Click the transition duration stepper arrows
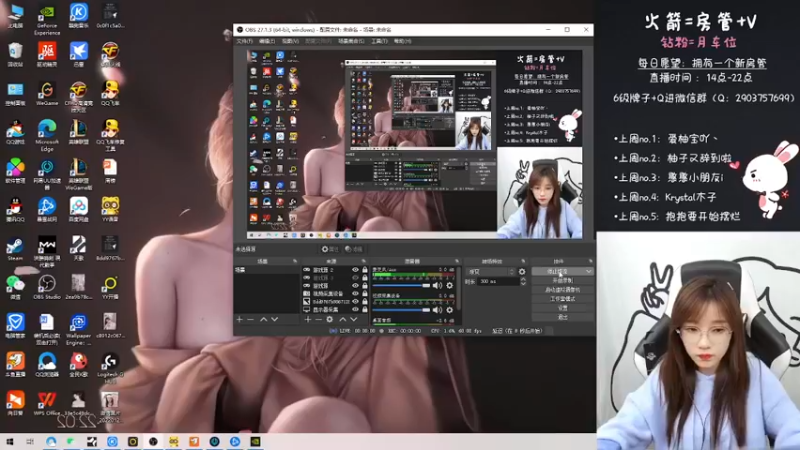800x450 pixels. 523,281
